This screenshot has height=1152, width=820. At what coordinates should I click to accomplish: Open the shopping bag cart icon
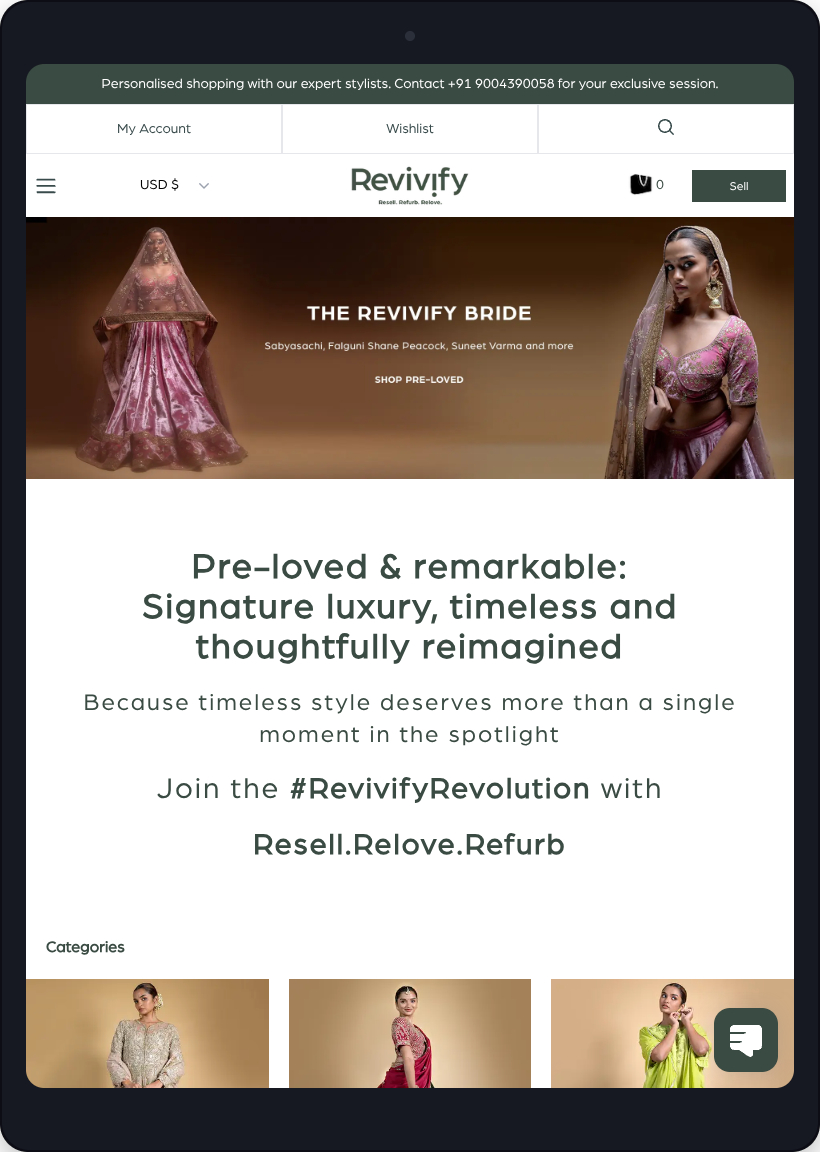641,184
